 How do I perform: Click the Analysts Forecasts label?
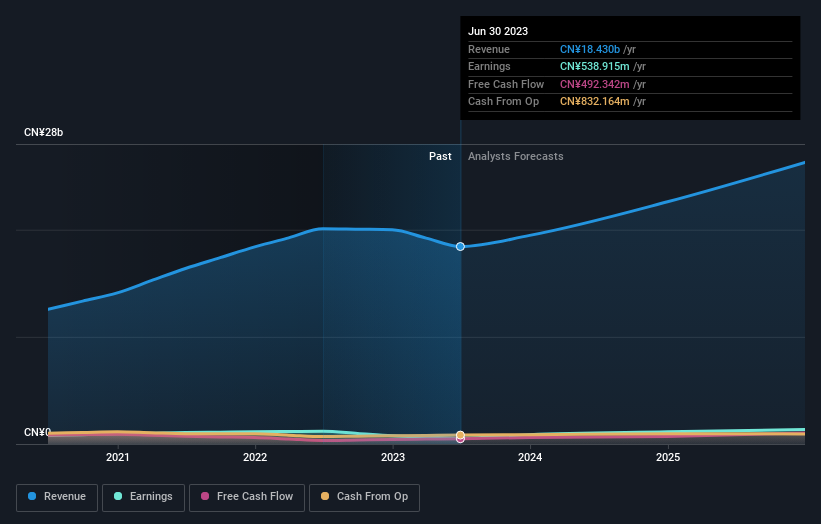[x=516, y=157]
